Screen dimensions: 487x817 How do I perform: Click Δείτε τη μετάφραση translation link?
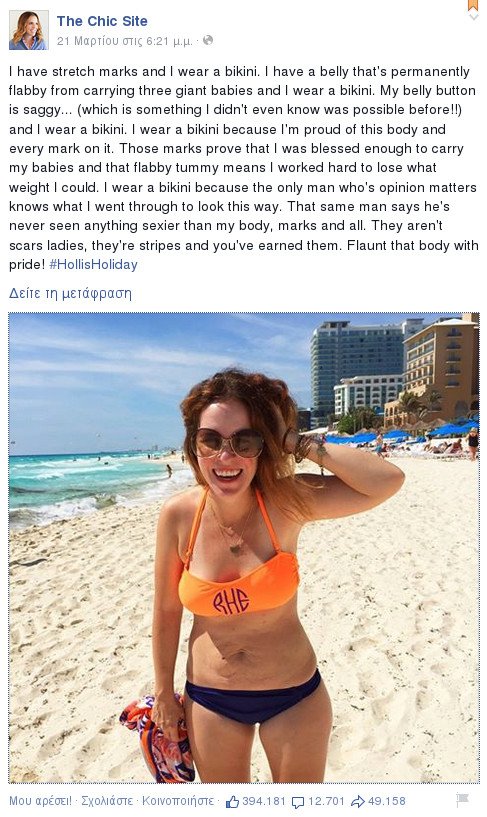pos(70,293)
